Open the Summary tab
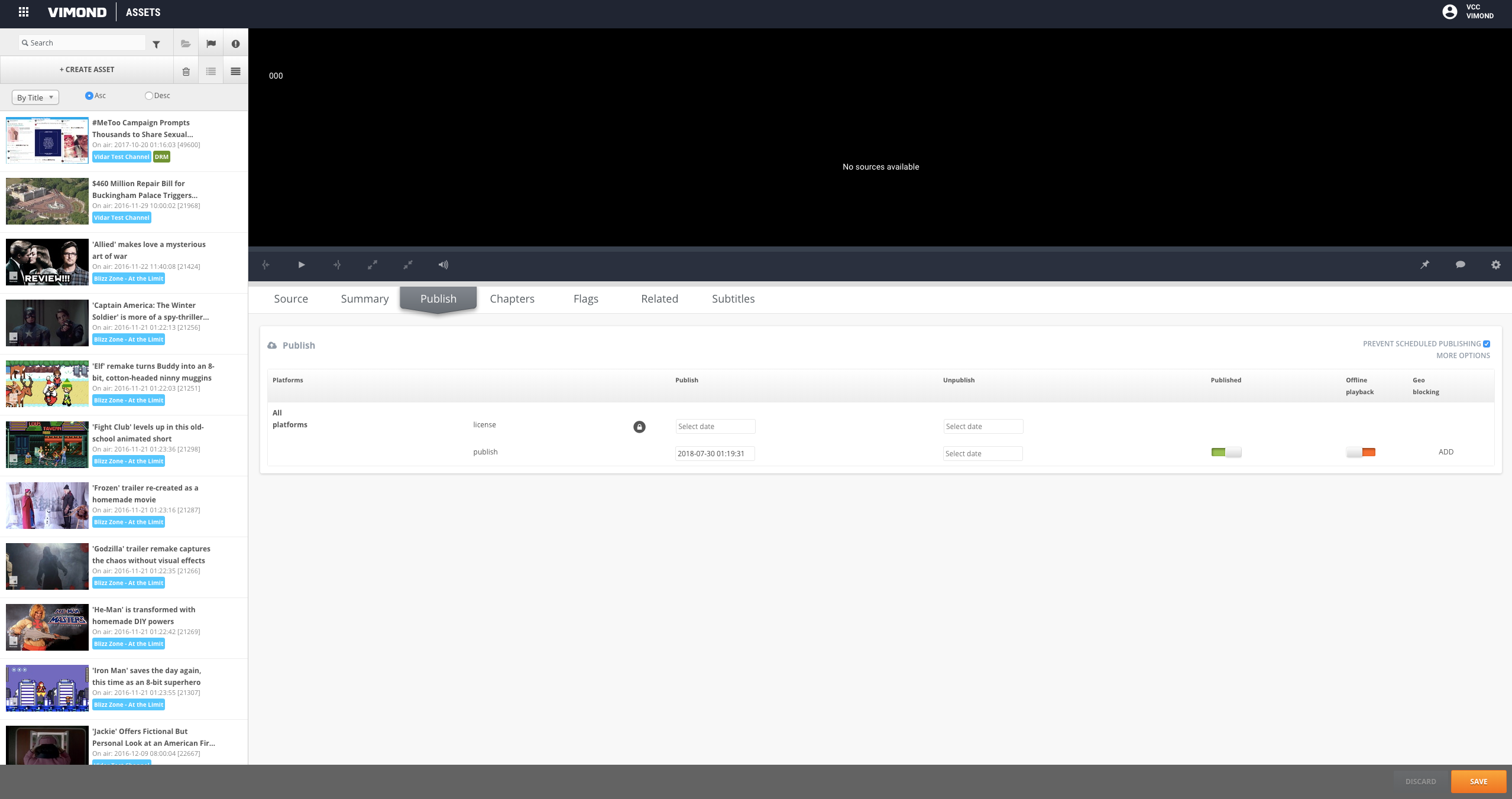Viewport: 1512px width, 799px height. click(365, 299)
